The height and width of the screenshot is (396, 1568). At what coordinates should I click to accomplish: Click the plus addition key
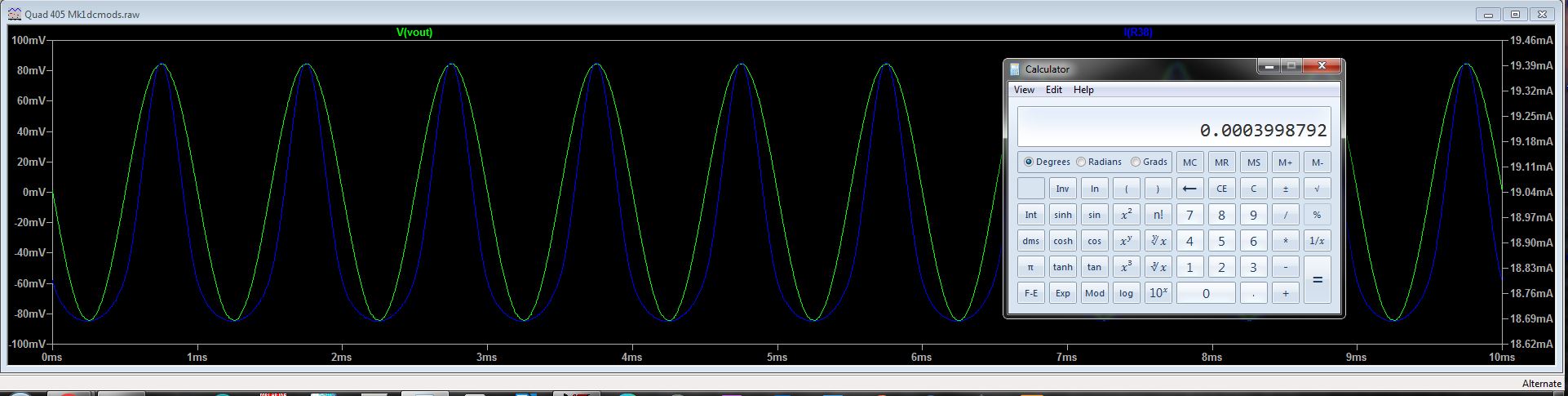(x=1285, y=293)
